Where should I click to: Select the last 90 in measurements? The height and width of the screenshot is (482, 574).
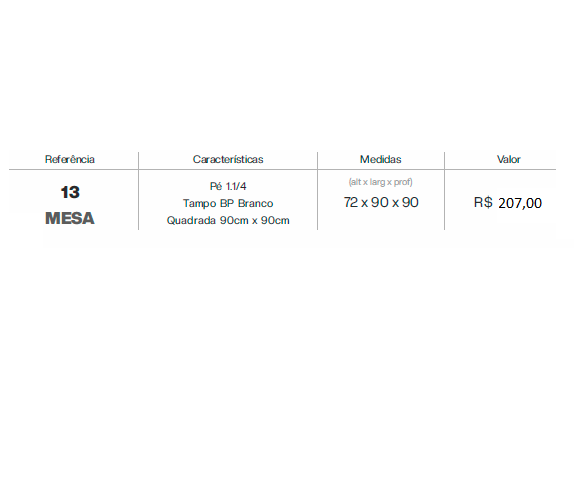(x=410, y=202)
